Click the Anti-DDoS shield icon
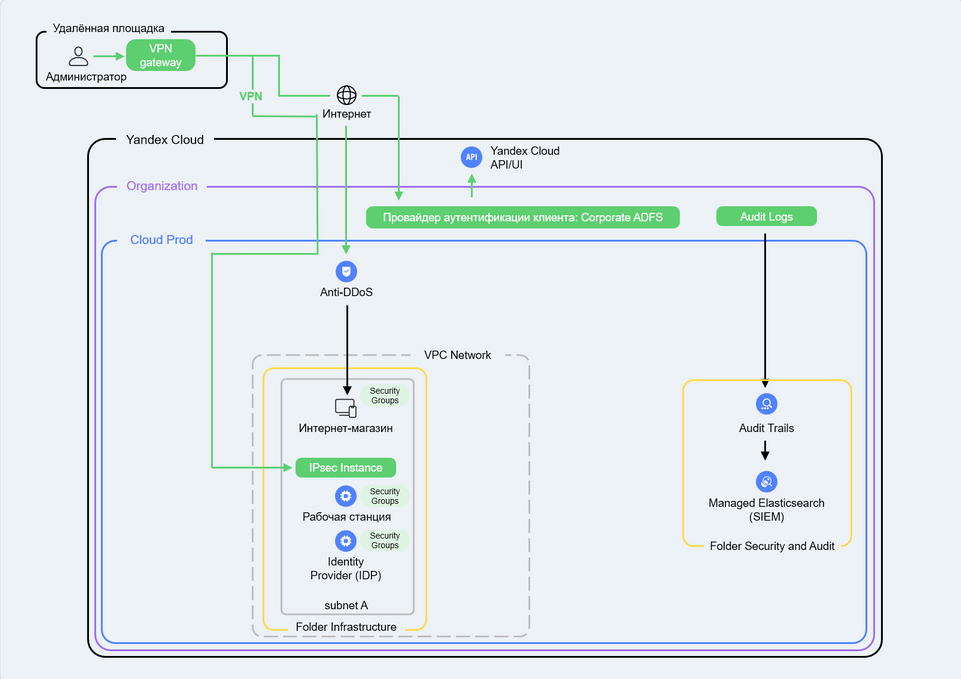 point(346,271)
